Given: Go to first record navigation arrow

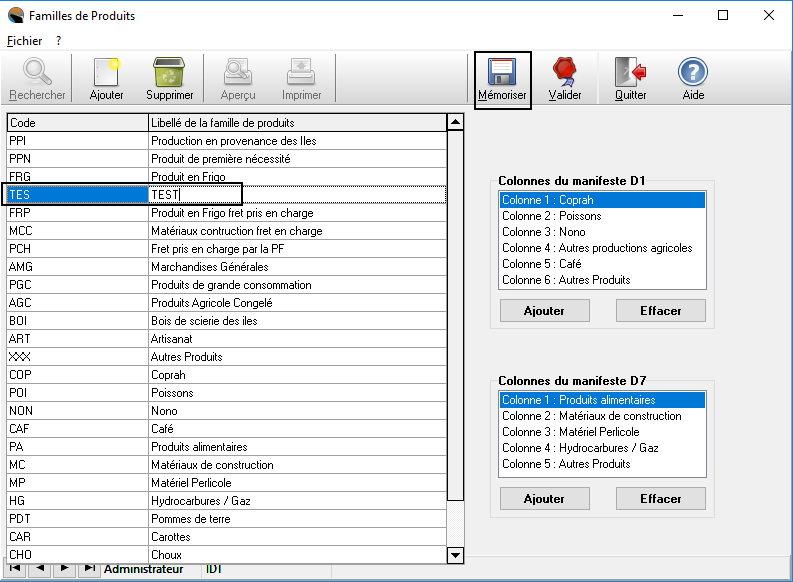Looking at the screenshot, I should (17, 569).
